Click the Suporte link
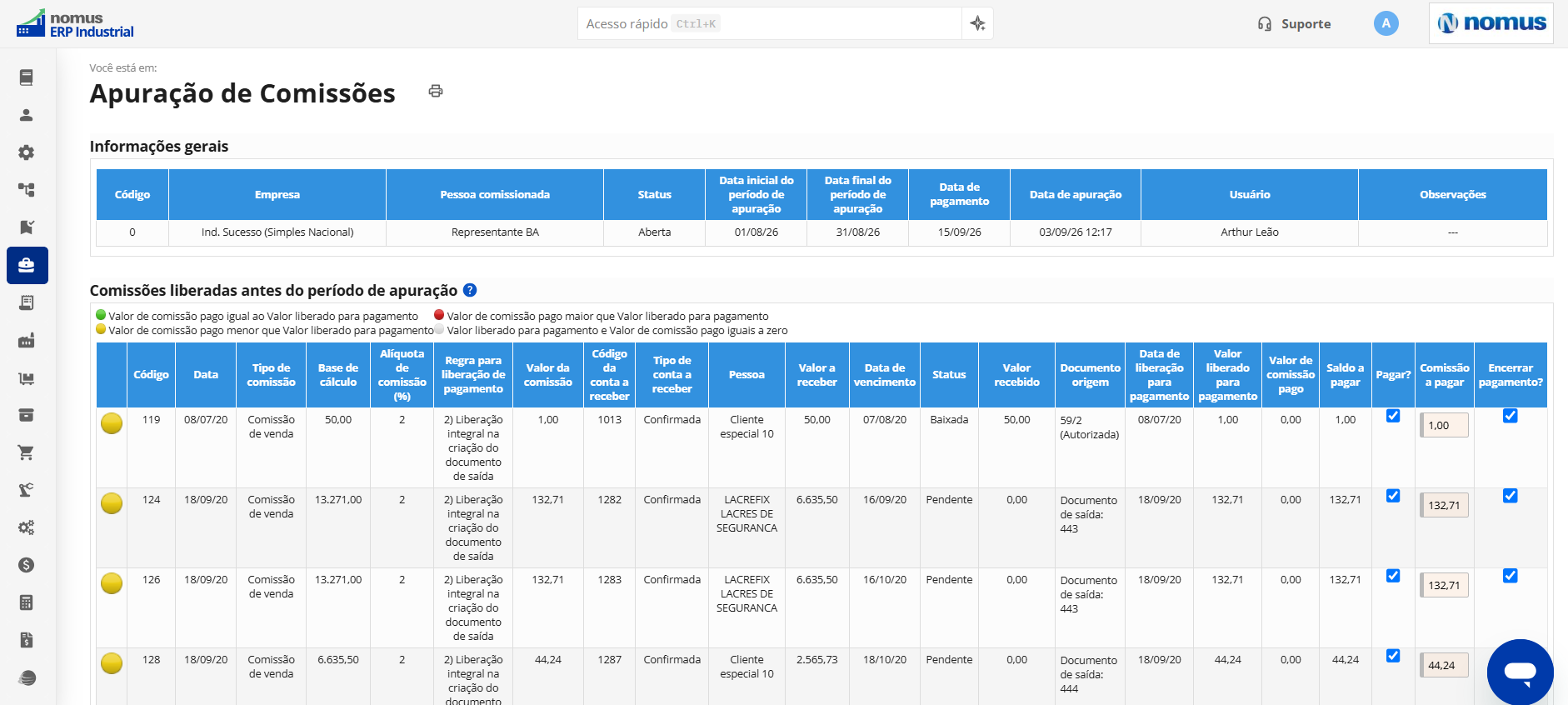The image size is (1568, 705). (1294, 24)
